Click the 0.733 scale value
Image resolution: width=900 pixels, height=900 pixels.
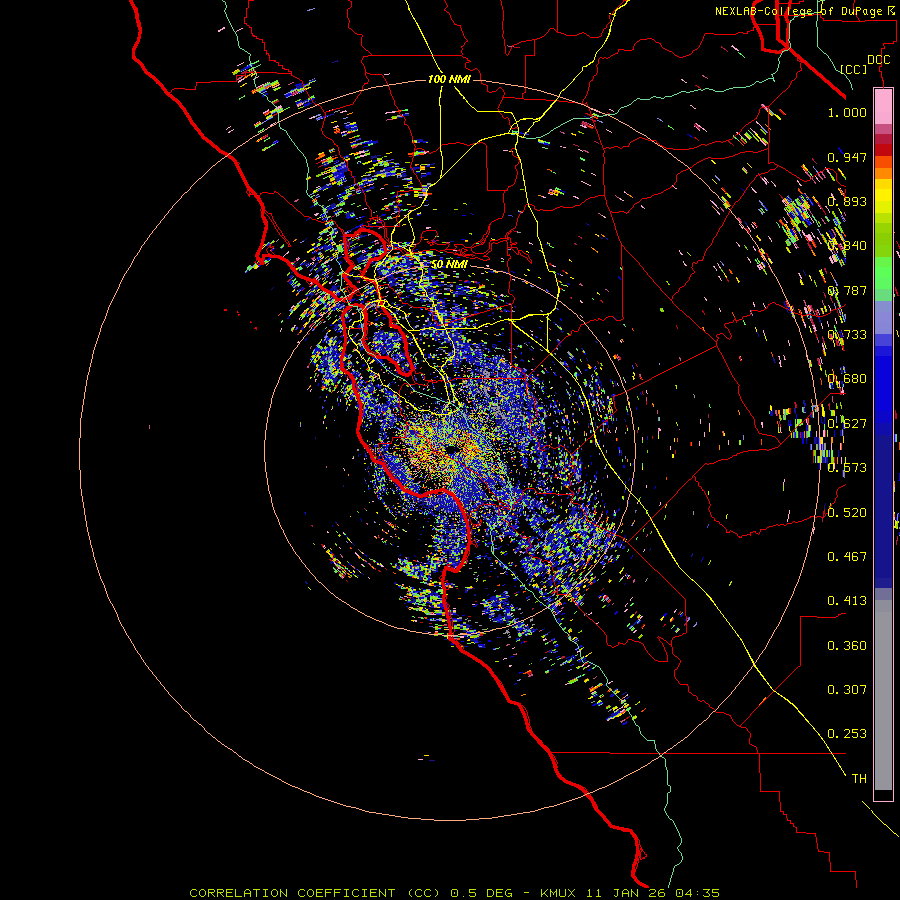pyautogui.click(x=847, y=335)
